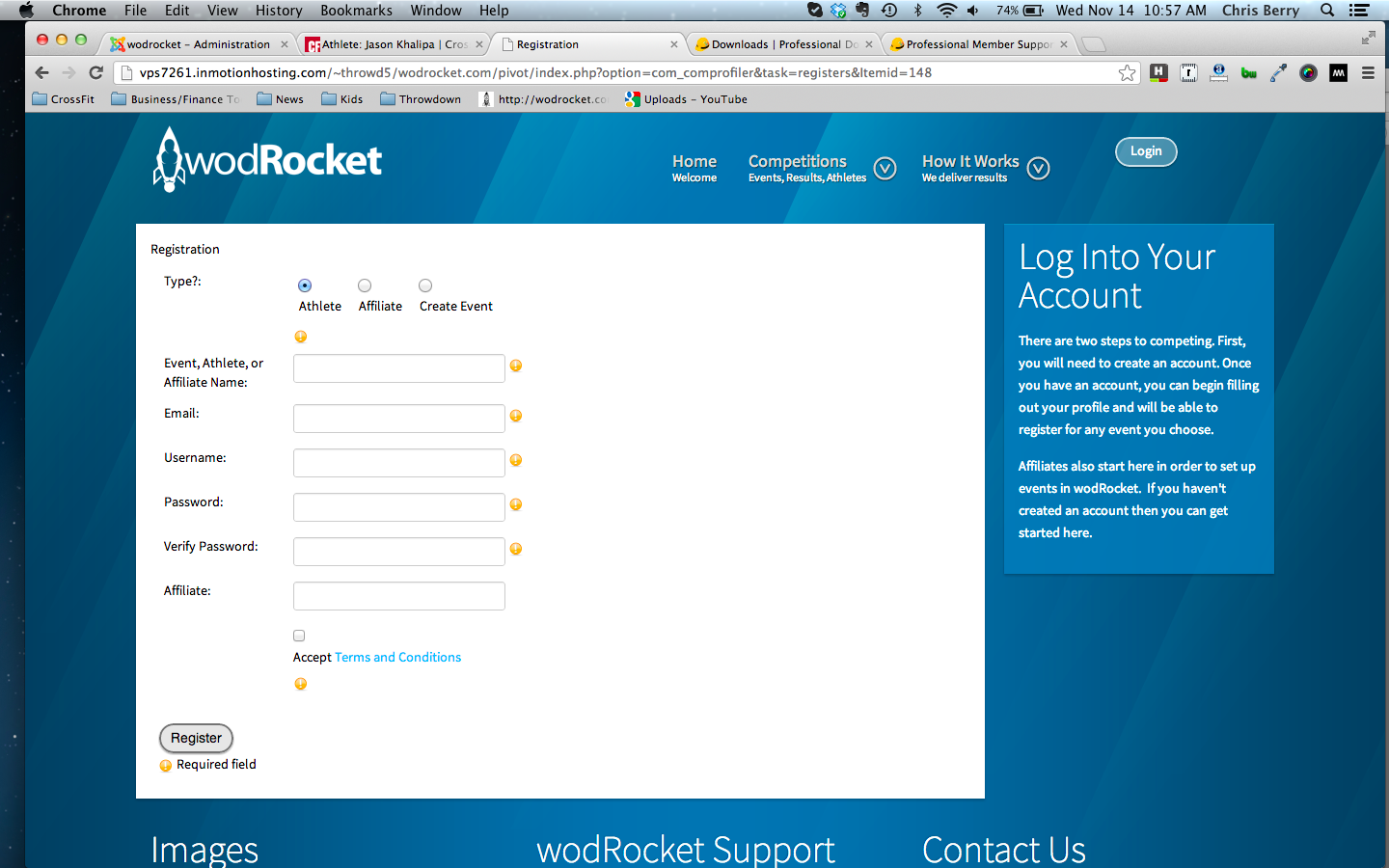Click the H extension icon in toolbar
Image resolution: width=1389 pixels, height=868 pixels.
(x=1158, y=72)
